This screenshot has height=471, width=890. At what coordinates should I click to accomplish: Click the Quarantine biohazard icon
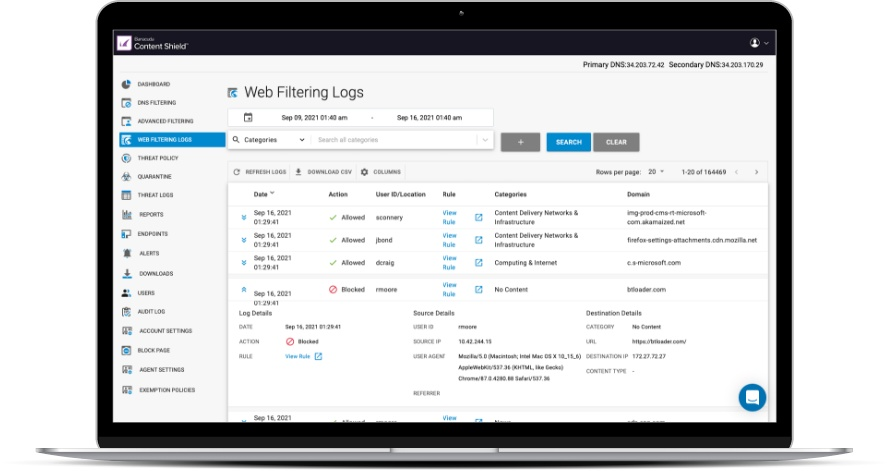126,176
